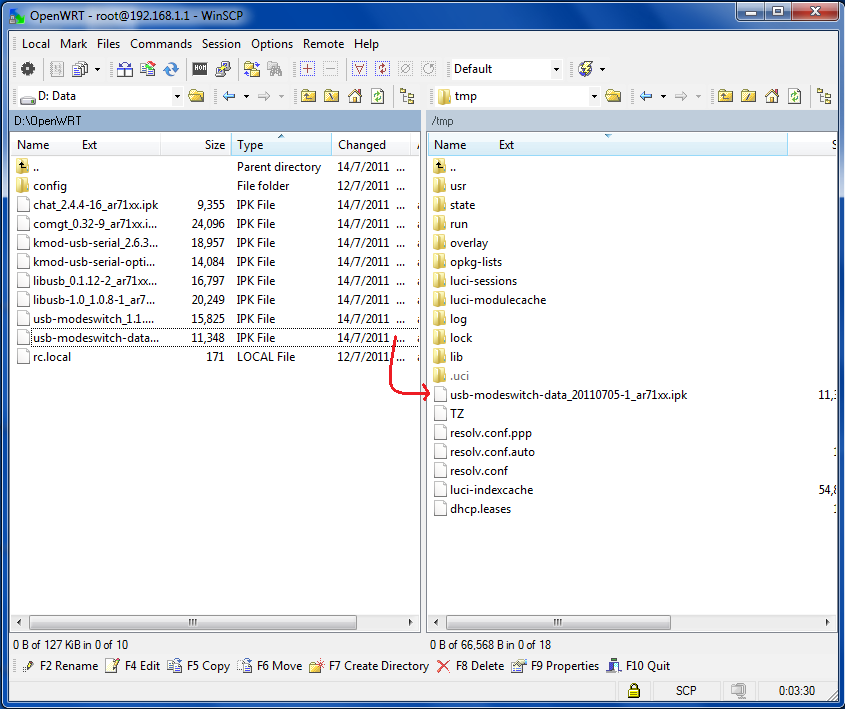Expand the local back history dropdown arrow
The image size is (845, 709).
click(x=246, y=96)
